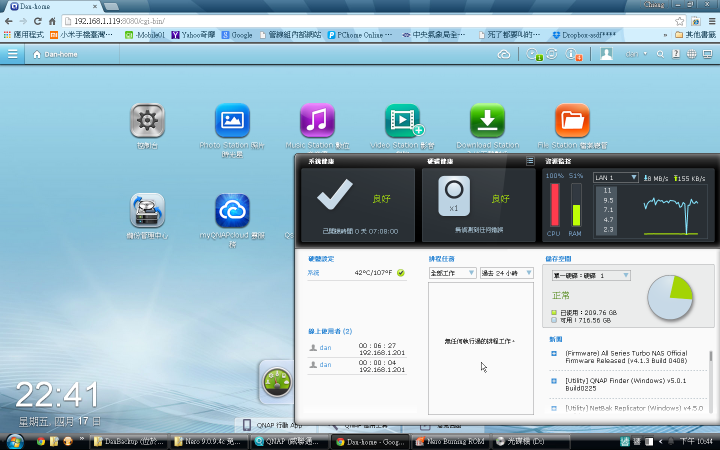
Task: Bookmark this page with star icon
Action: [x=680, y=21]
